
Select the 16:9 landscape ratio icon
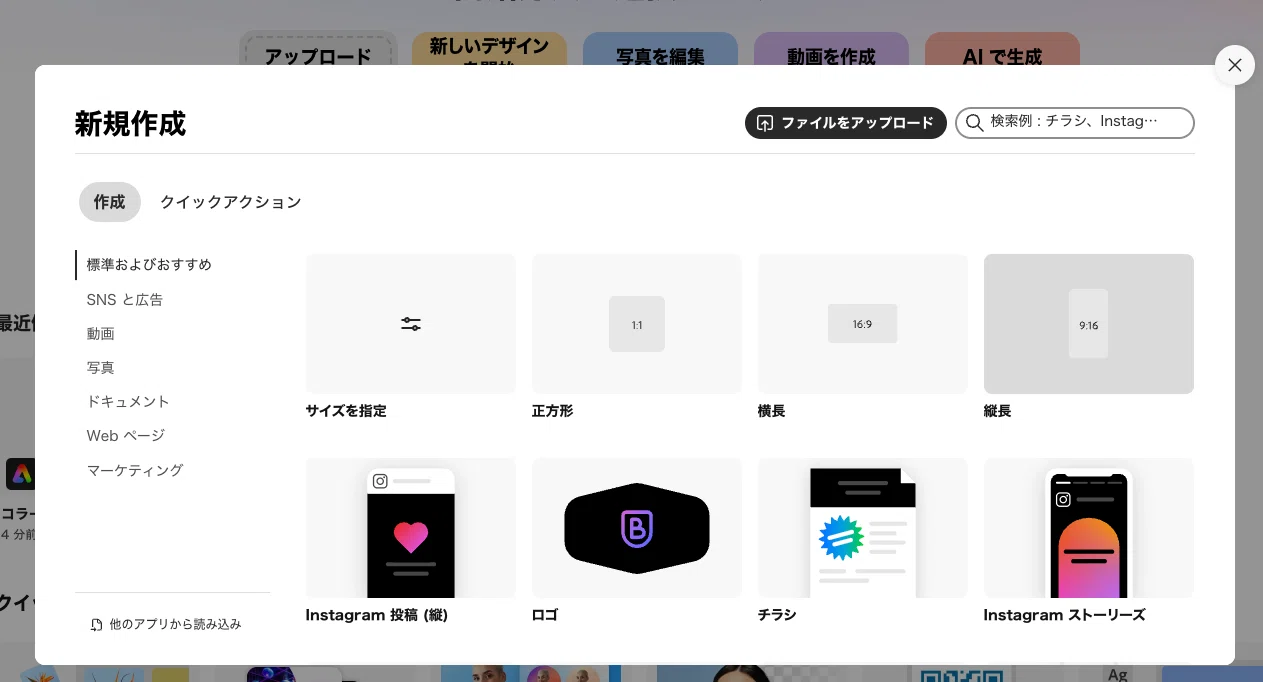click(x=863, y=324)
